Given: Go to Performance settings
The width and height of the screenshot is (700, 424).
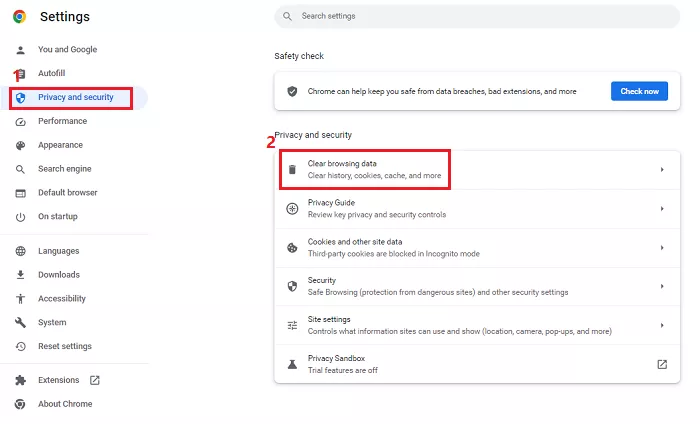Looking at the screenshot, I should tap(62, 121).
